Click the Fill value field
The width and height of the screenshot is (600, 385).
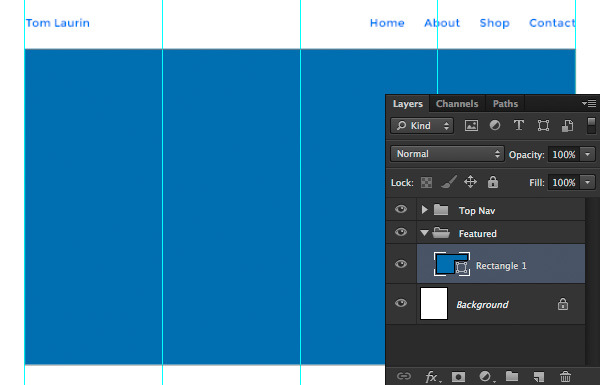point(564,183)
